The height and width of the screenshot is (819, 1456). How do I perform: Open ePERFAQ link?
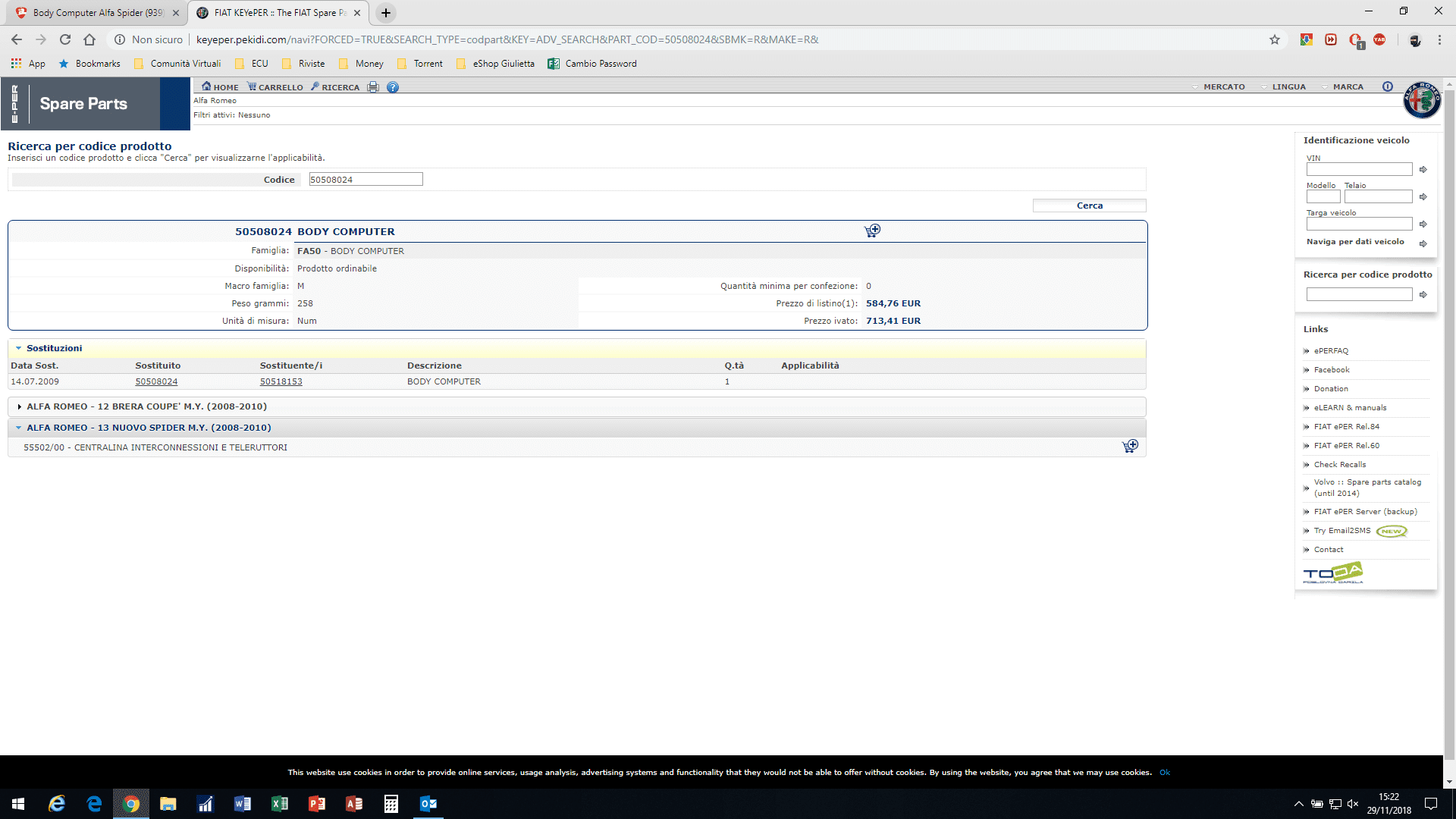click(x=1331, y=351)
